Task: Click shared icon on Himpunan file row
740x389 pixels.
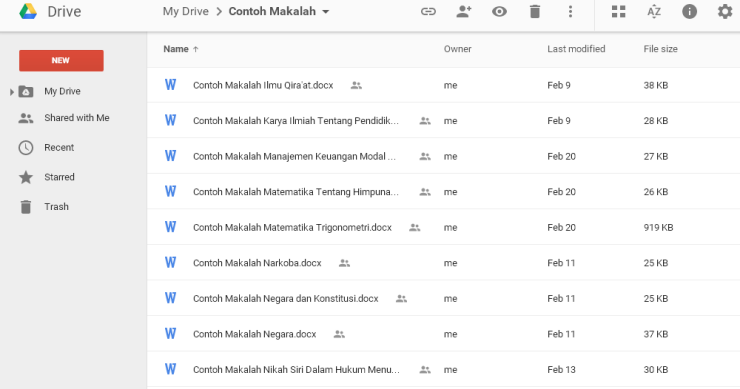Action: (425, 192)
